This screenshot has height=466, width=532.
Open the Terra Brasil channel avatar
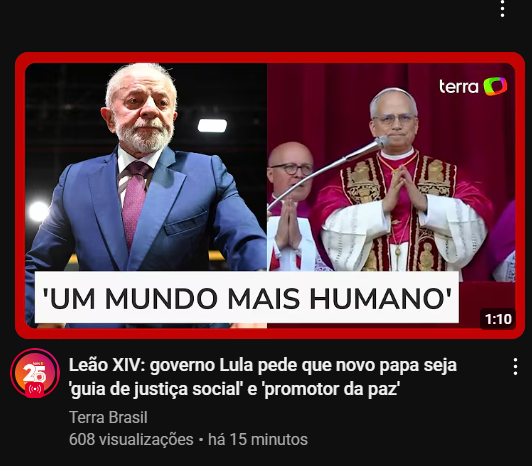click(35, 373)
